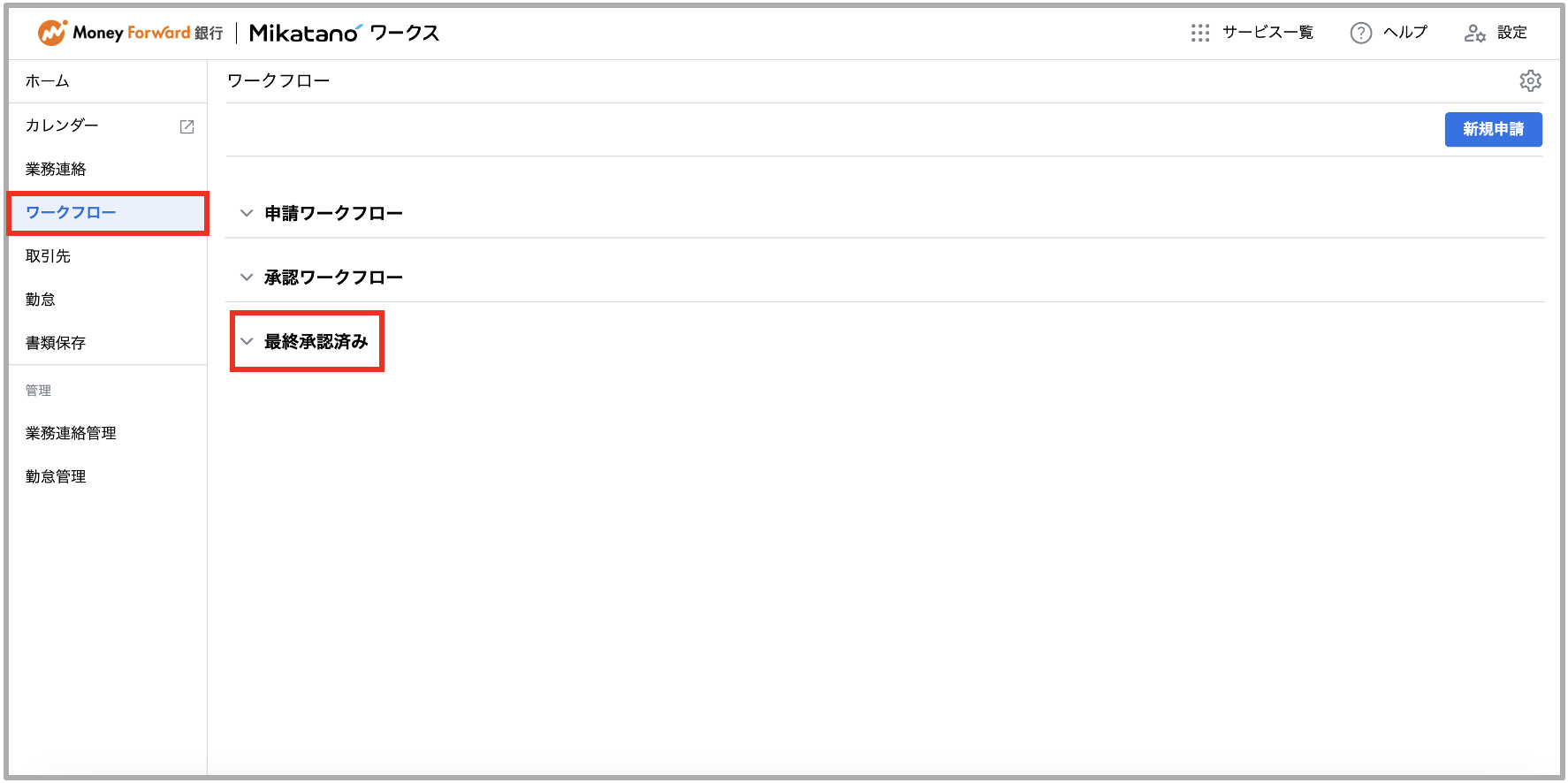The height and width of the screenshot is (783, 1568).
Task: Click the 新規申請 button
Action: 1493,129
